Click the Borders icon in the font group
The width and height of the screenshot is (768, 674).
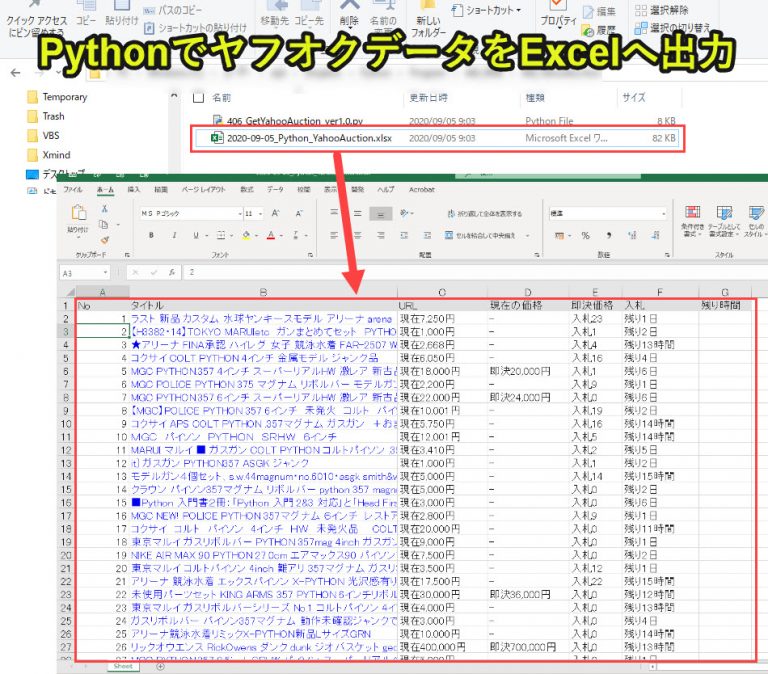tap(221, 236)
